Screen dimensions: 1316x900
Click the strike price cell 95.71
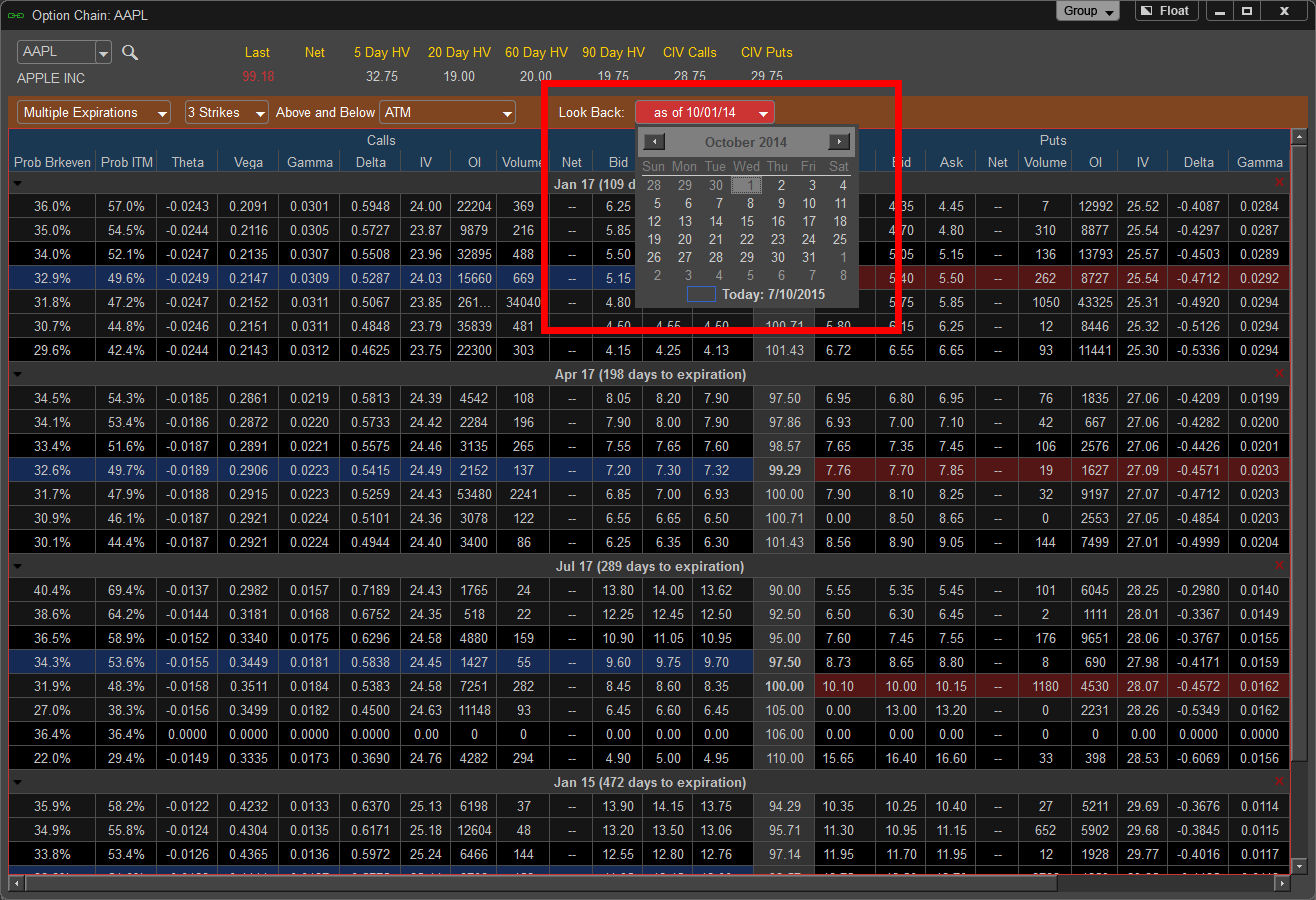pyautogui.click(x=784, y=830)
